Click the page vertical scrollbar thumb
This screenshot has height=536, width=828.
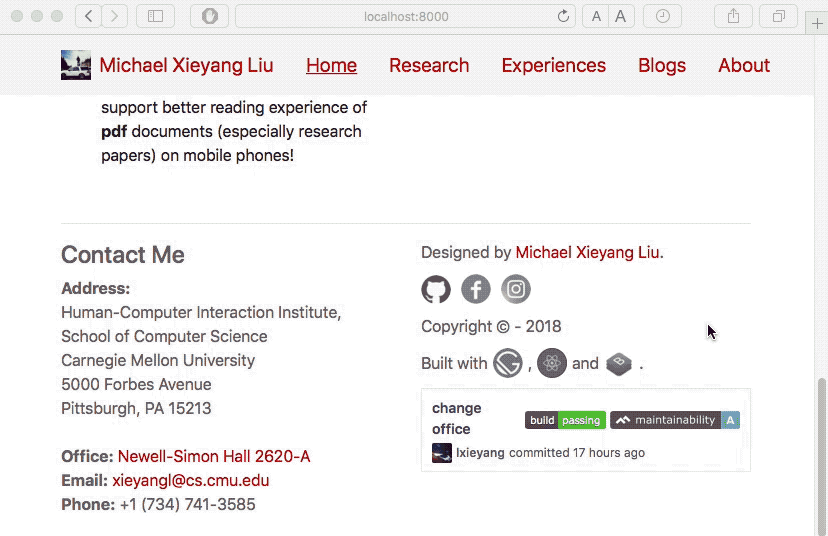[822, 457]
